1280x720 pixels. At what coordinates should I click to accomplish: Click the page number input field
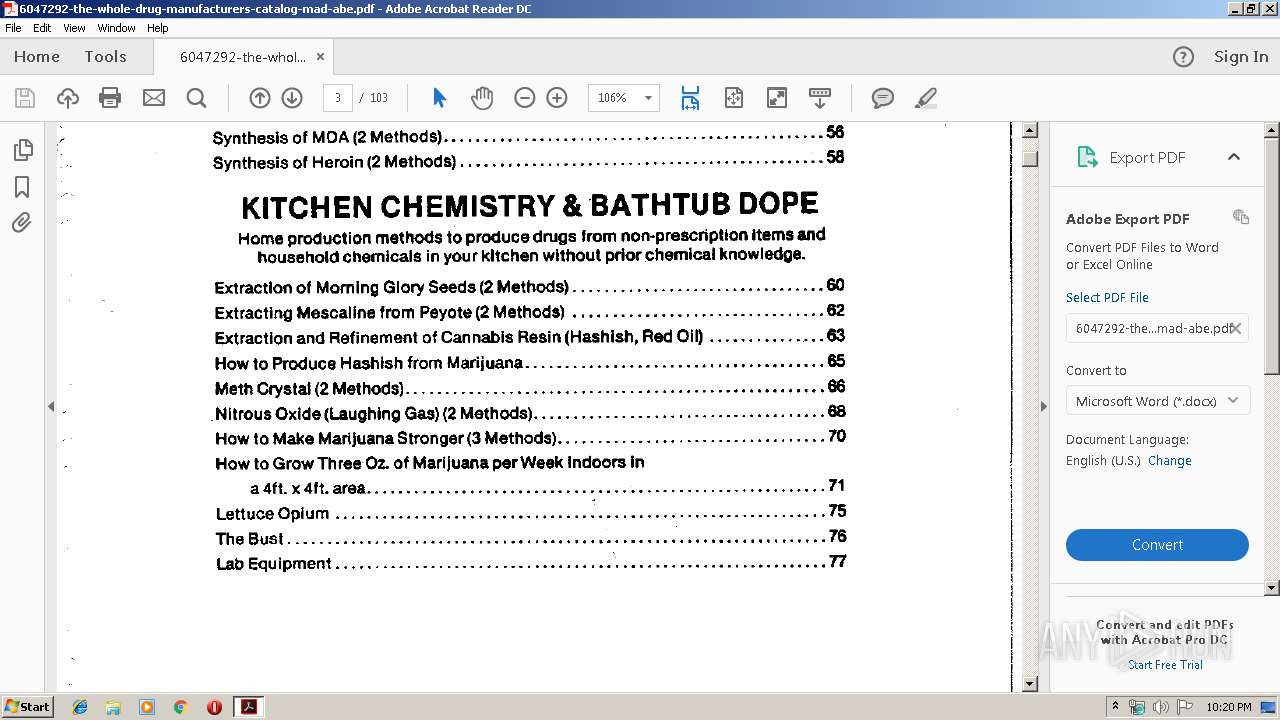338,98
